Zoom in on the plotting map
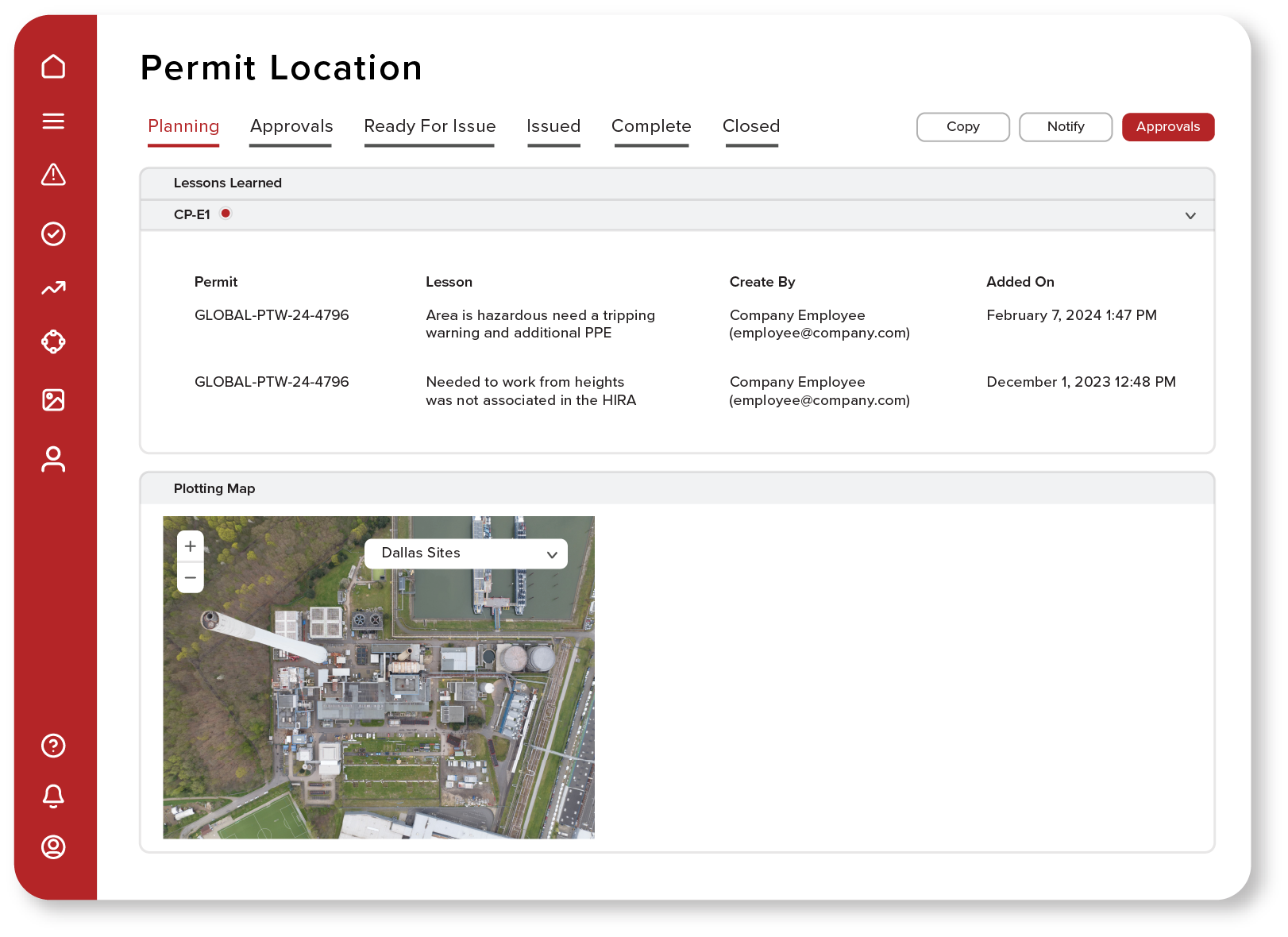 (x=190, y=546)
